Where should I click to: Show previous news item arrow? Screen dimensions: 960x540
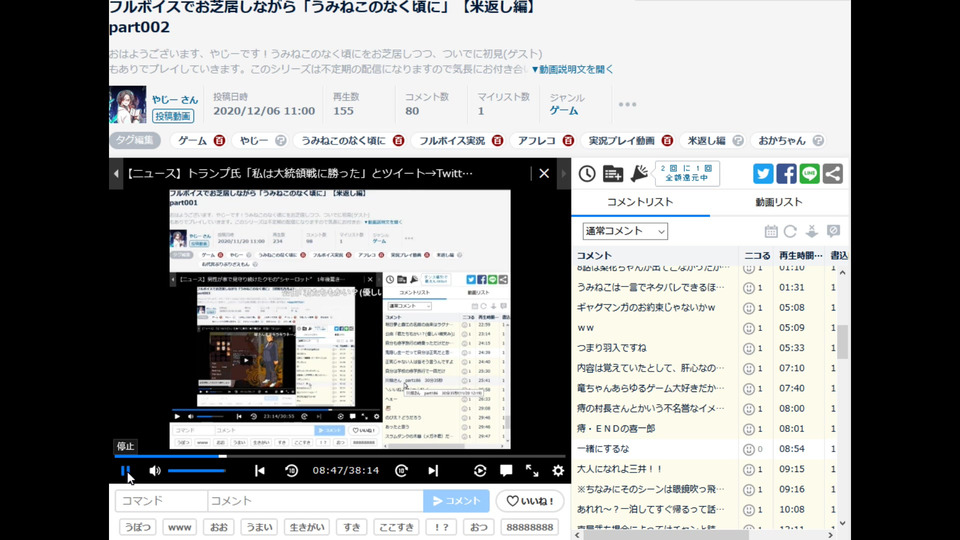116,173
